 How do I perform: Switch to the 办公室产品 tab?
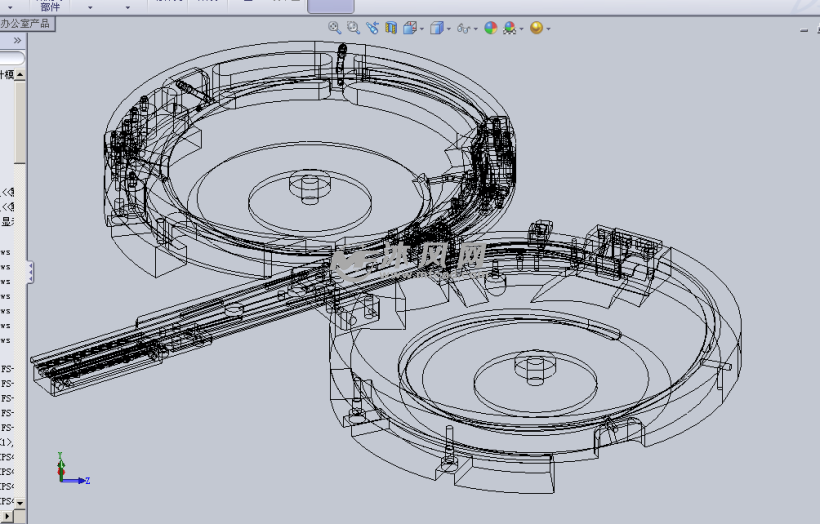pyautogui.click(x=25, y=23)
